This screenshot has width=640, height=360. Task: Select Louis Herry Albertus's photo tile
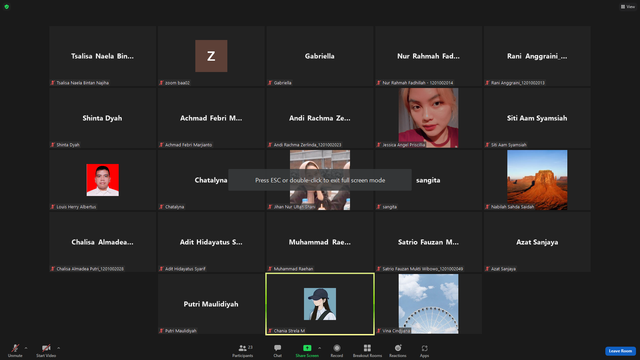point(102,180)
